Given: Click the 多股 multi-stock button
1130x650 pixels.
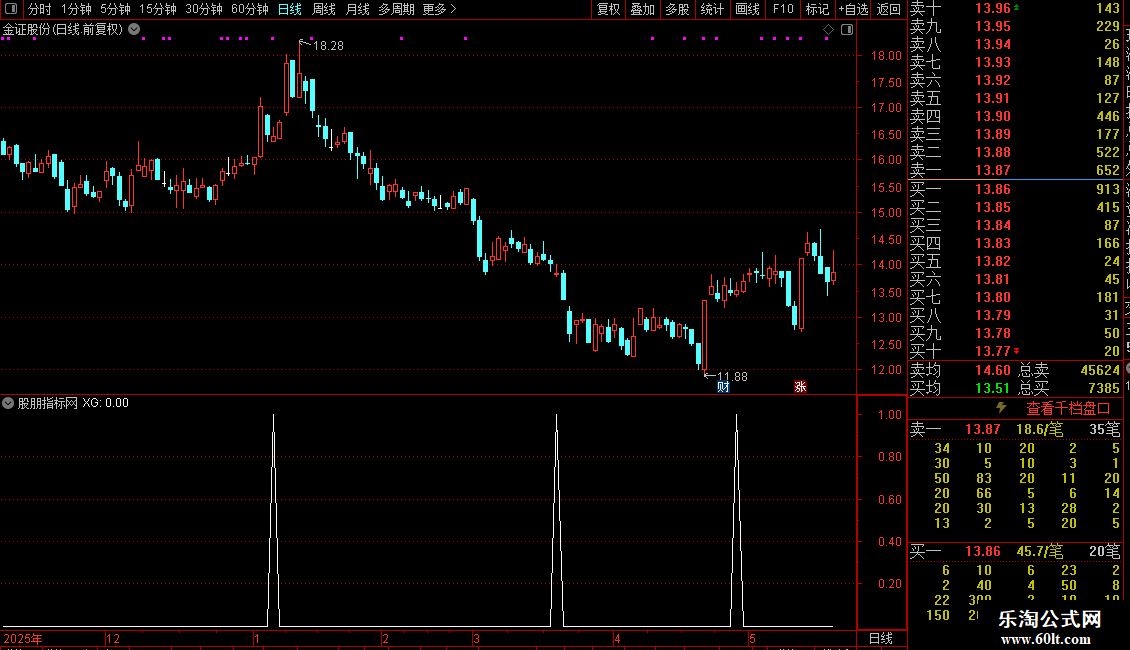Looking at the screenshot, I should (677, 9).
